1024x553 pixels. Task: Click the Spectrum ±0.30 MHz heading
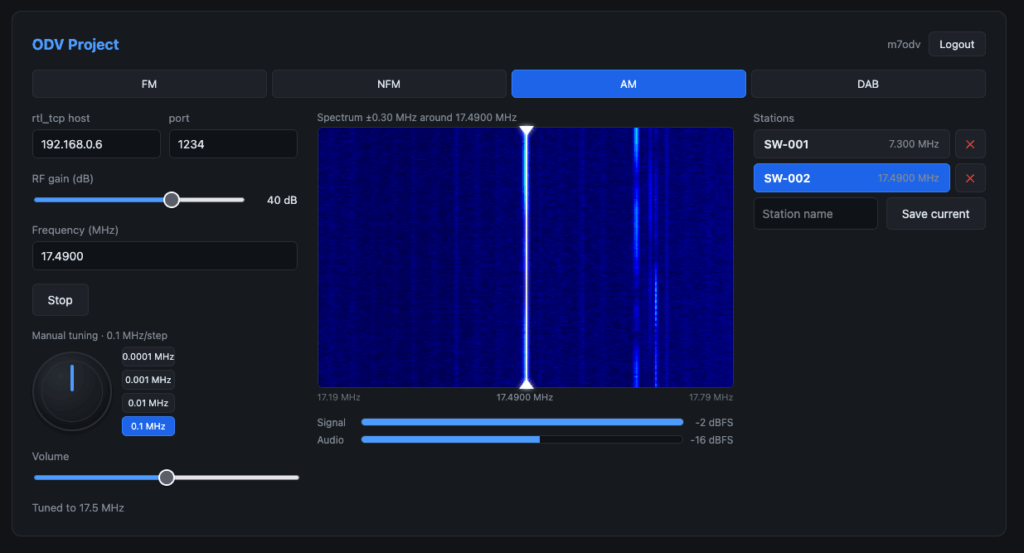[x=417, y=118]
